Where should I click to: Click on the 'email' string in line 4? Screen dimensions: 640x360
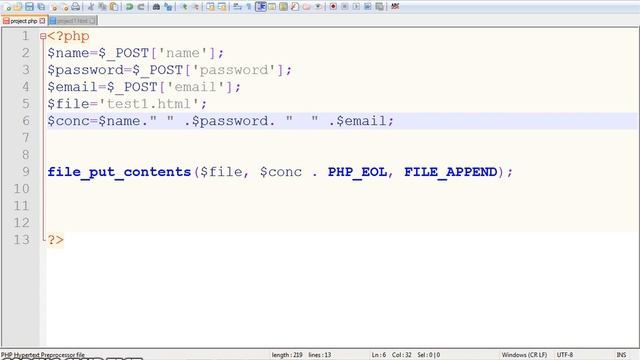(x=196, y=87)
